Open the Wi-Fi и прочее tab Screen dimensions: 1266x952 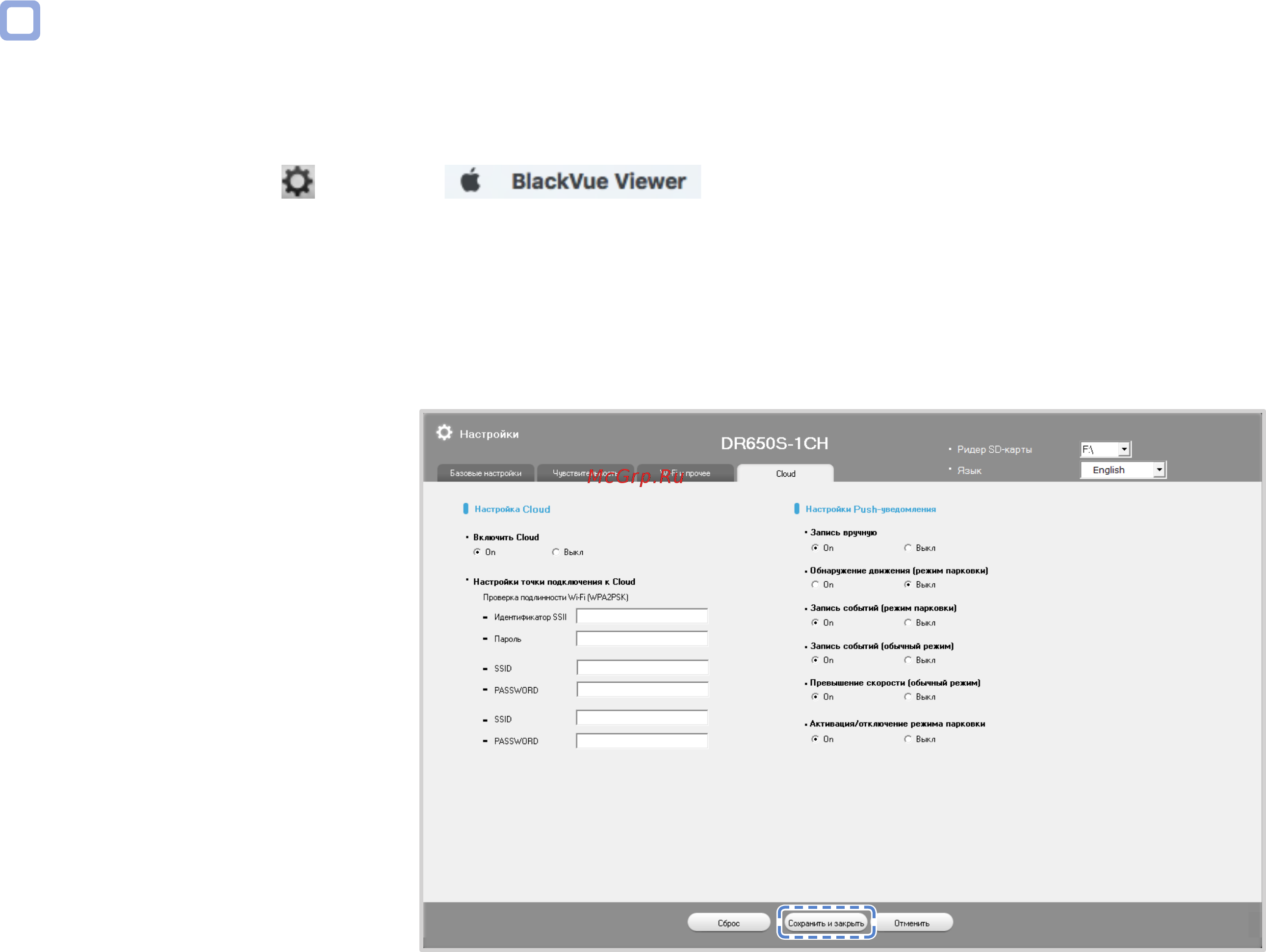(685, 473)
